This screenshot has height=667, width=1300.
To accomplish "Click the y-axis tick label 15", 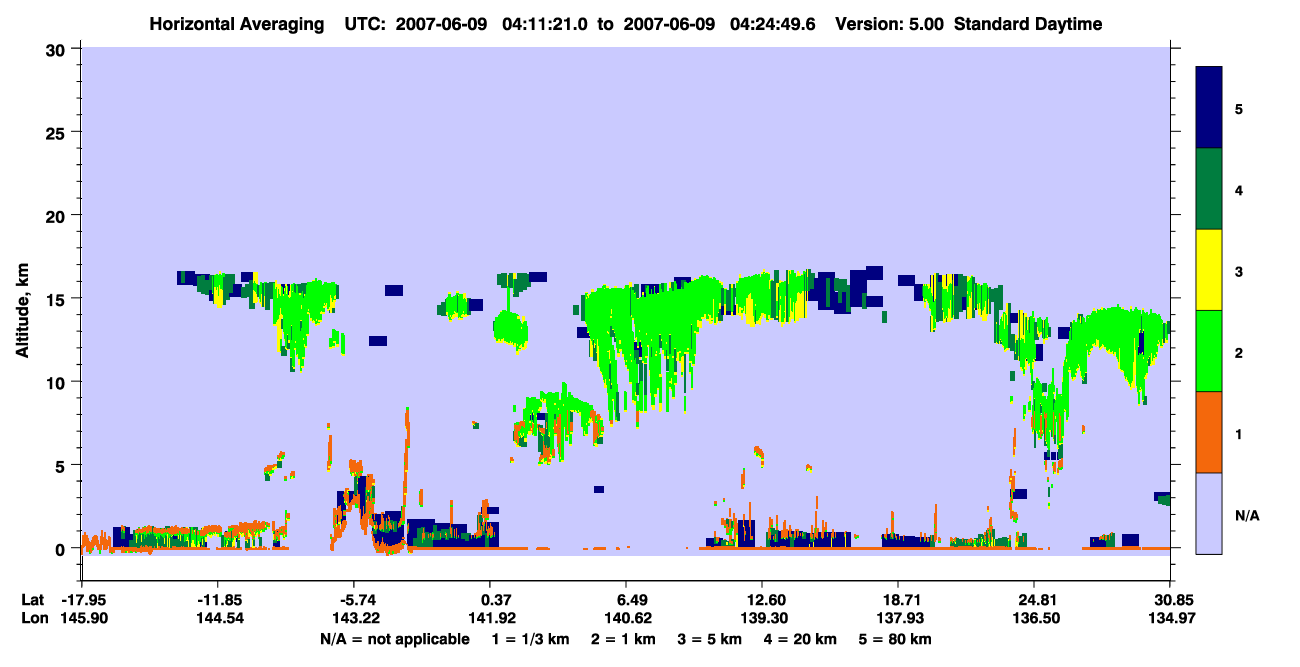I will (x=58, y=299).
